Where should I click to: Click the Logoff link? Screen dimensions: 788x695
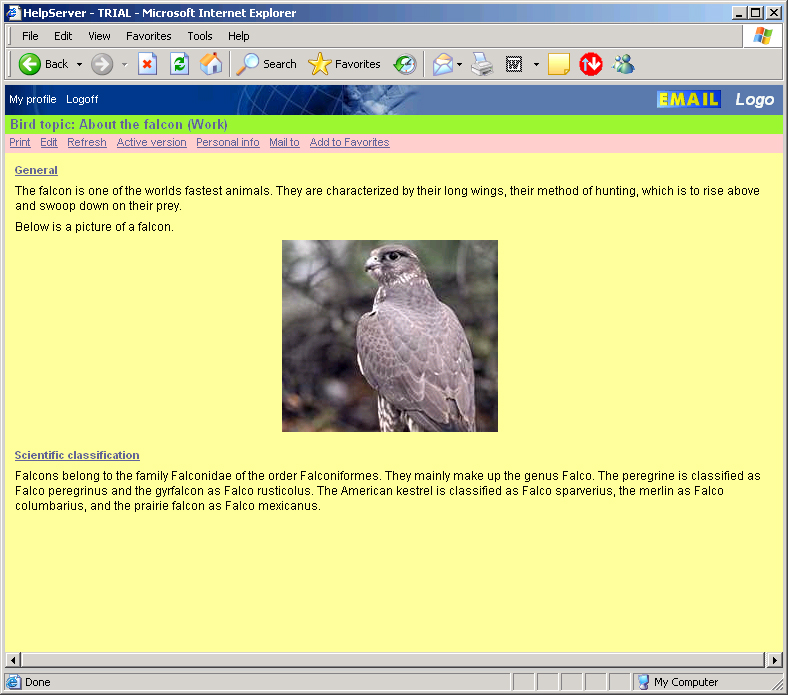click(x=82, y=100)
